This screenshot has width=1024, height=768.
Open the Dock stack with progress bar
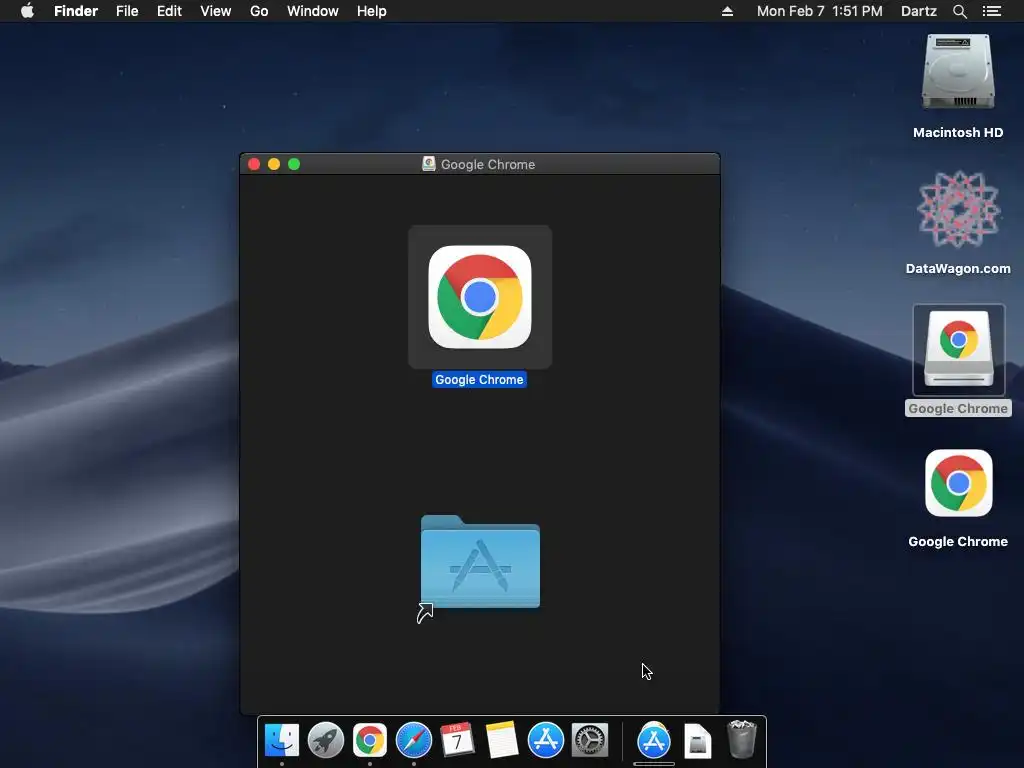[654, 742]
